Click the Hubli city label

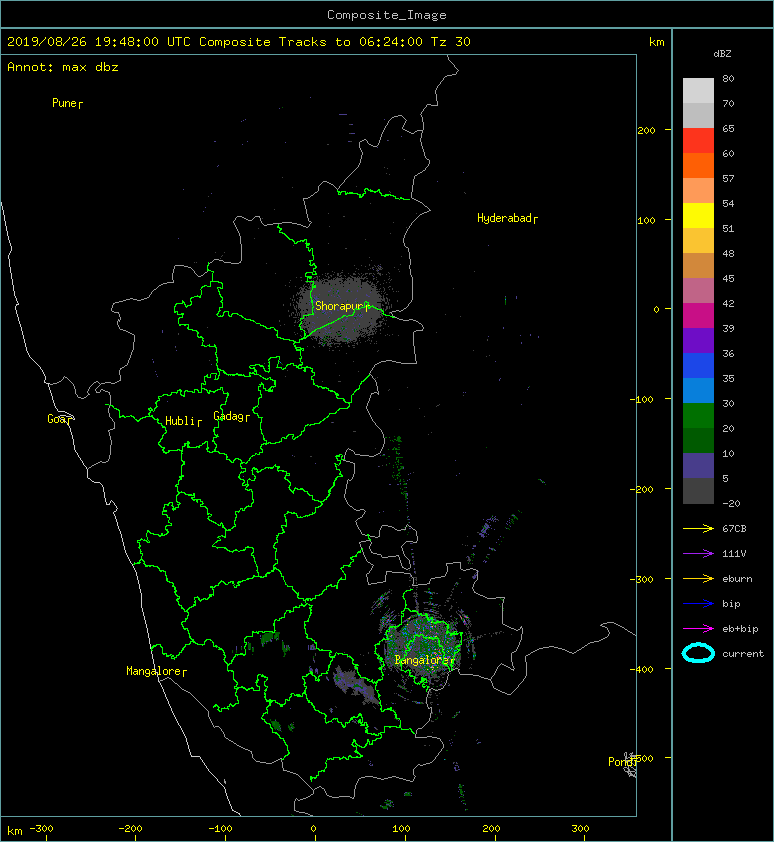[x=183, y=421]
